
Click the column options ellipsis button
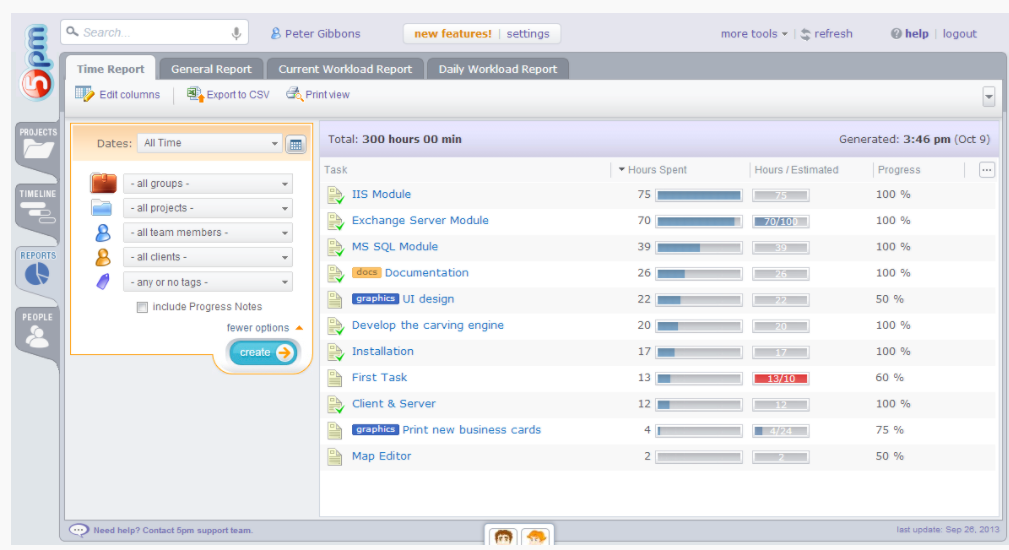click(x=987, y=170)
